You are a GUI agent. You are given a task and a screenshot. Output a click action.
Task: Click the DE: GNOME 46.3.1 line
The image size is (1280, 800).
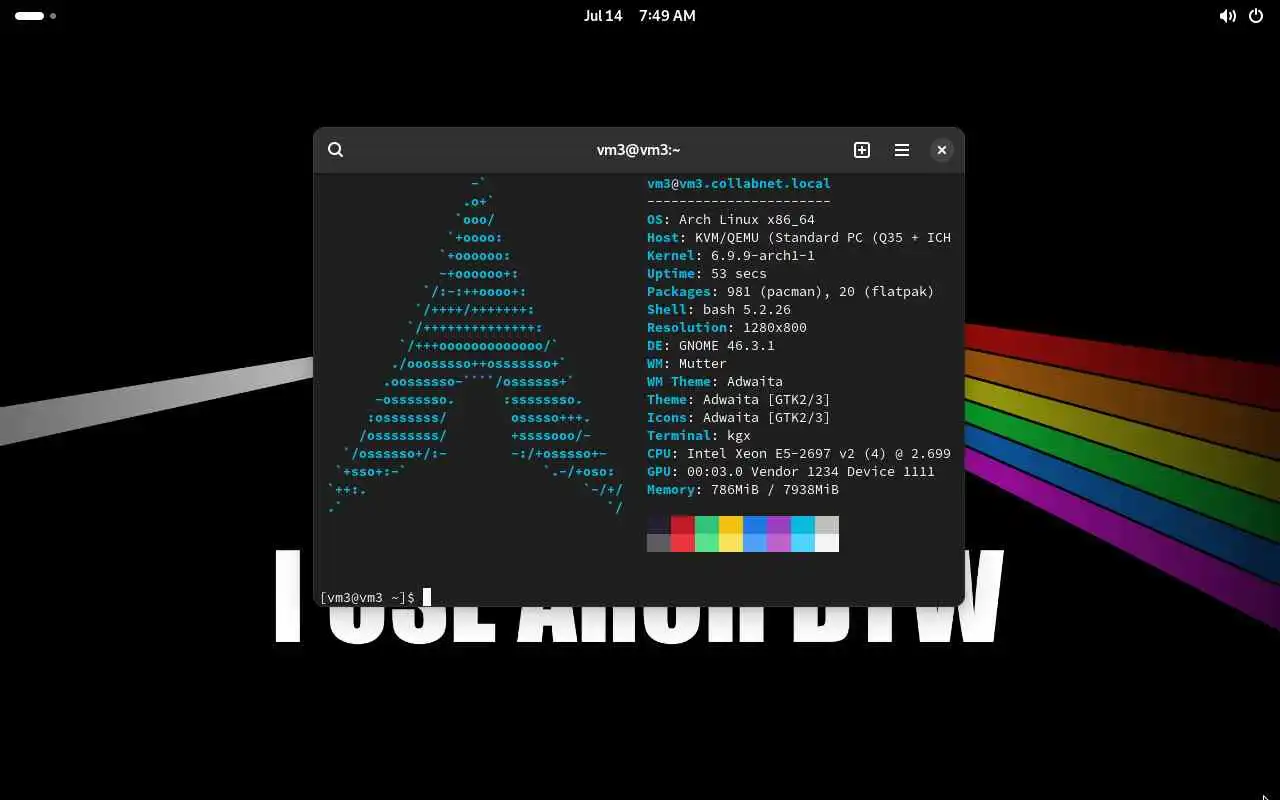[x=711, y=346]
